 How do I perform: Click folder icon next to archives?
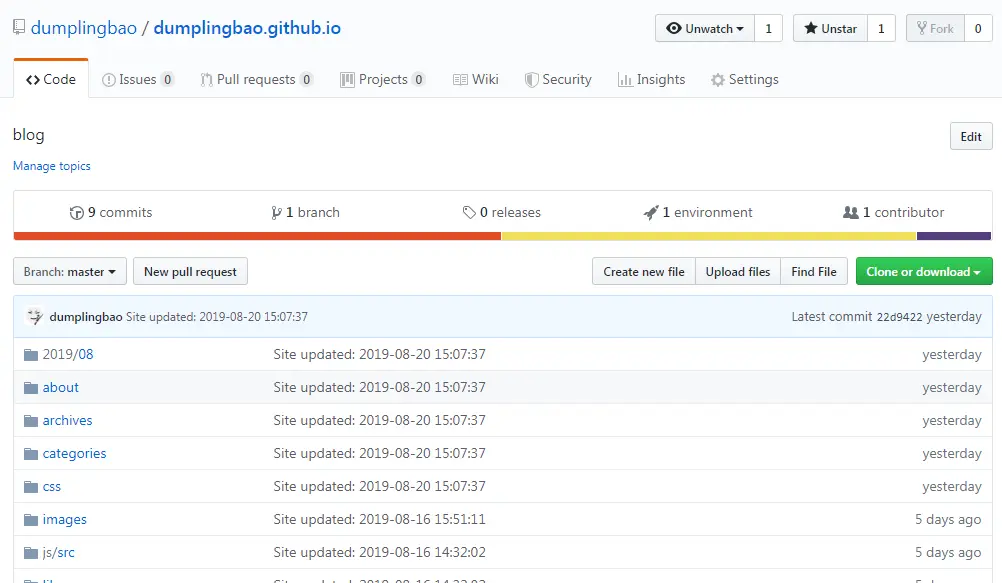31,421
